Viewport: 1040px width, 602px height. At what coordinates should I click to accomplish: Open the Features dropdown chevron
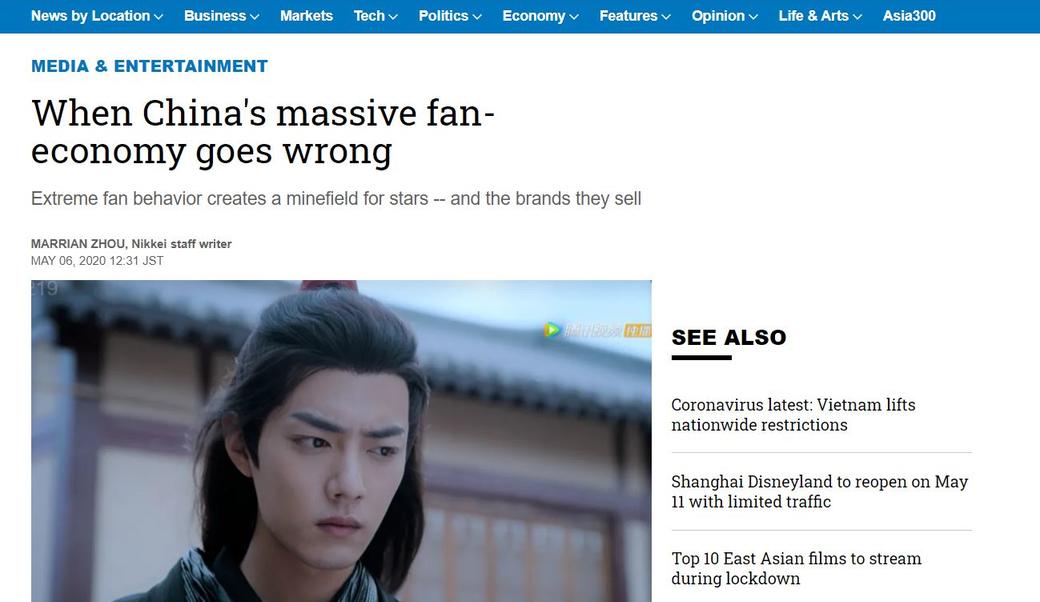[666, 17]
